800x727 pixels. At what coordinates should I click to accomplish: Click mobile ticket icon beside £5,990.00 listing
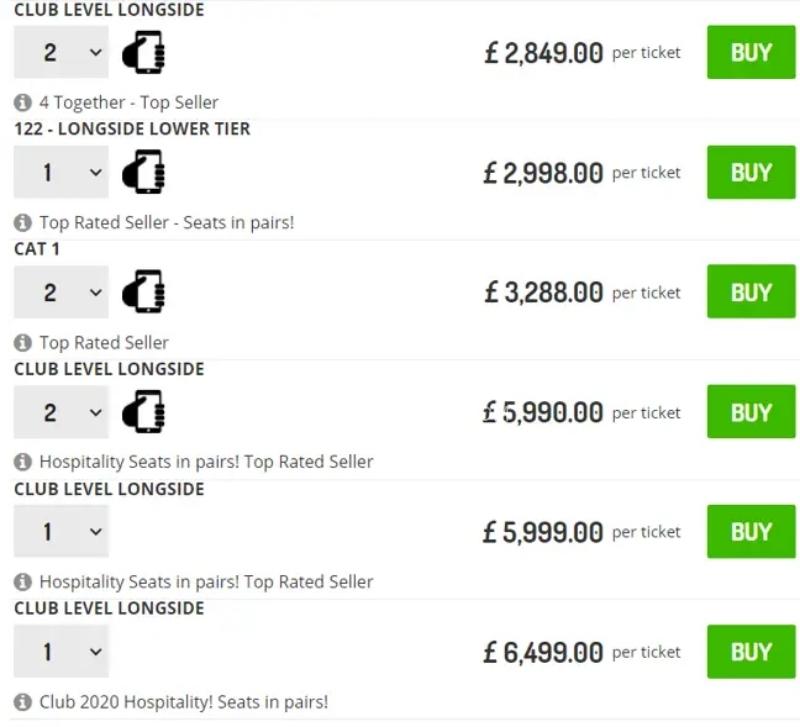pyautogui.click(x=143, y=412)
